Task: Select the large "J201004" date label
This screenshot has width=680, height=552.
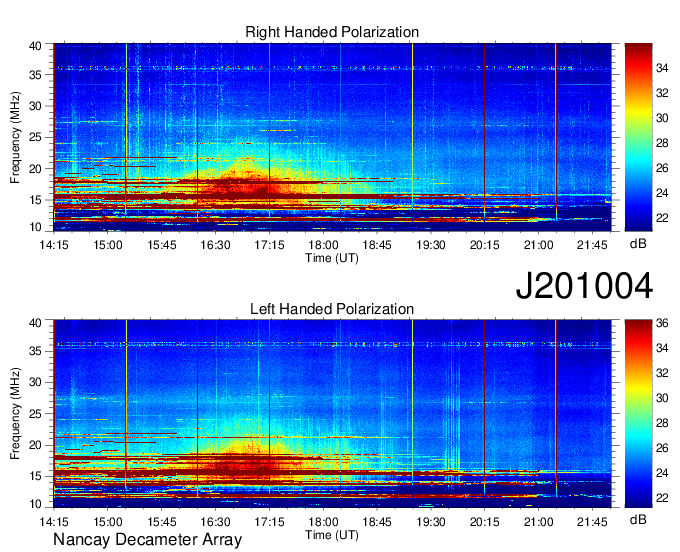Action: 584,286
